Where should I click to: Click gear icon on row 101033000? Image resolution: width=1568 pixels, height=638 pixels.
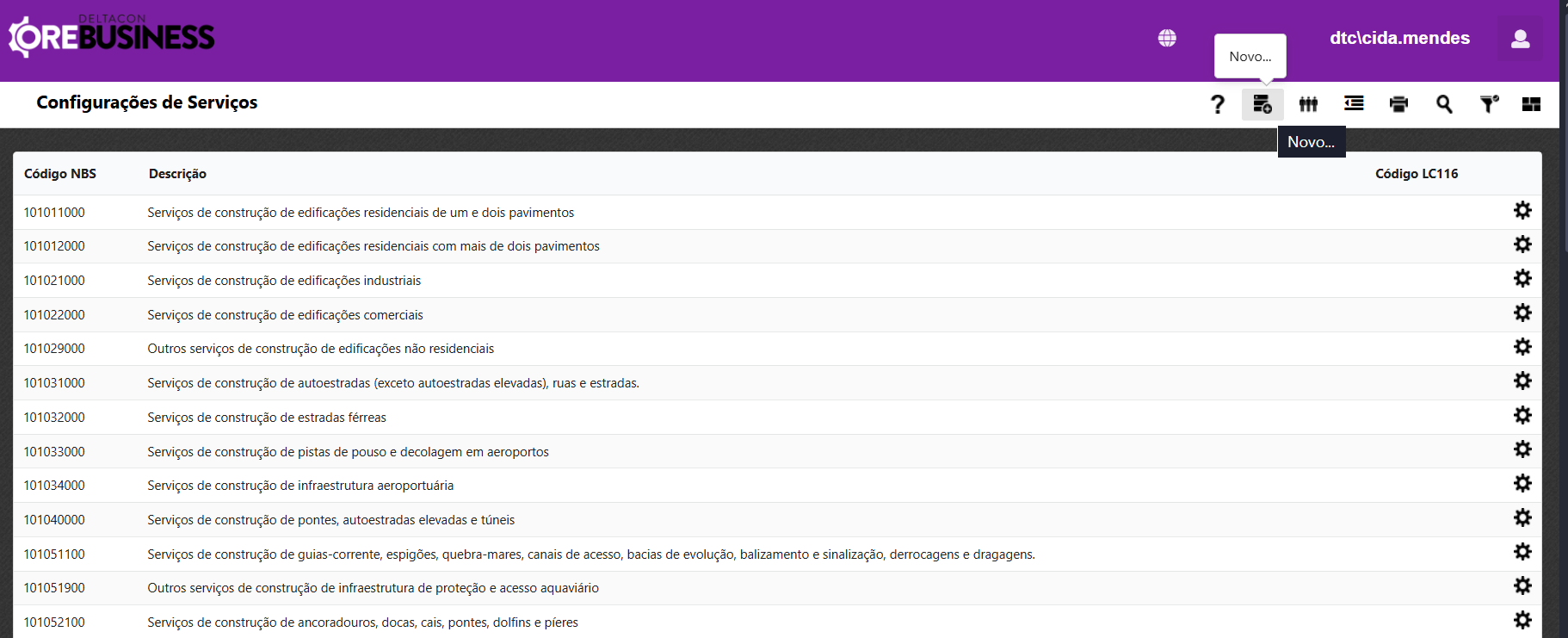click(1522, 449)
